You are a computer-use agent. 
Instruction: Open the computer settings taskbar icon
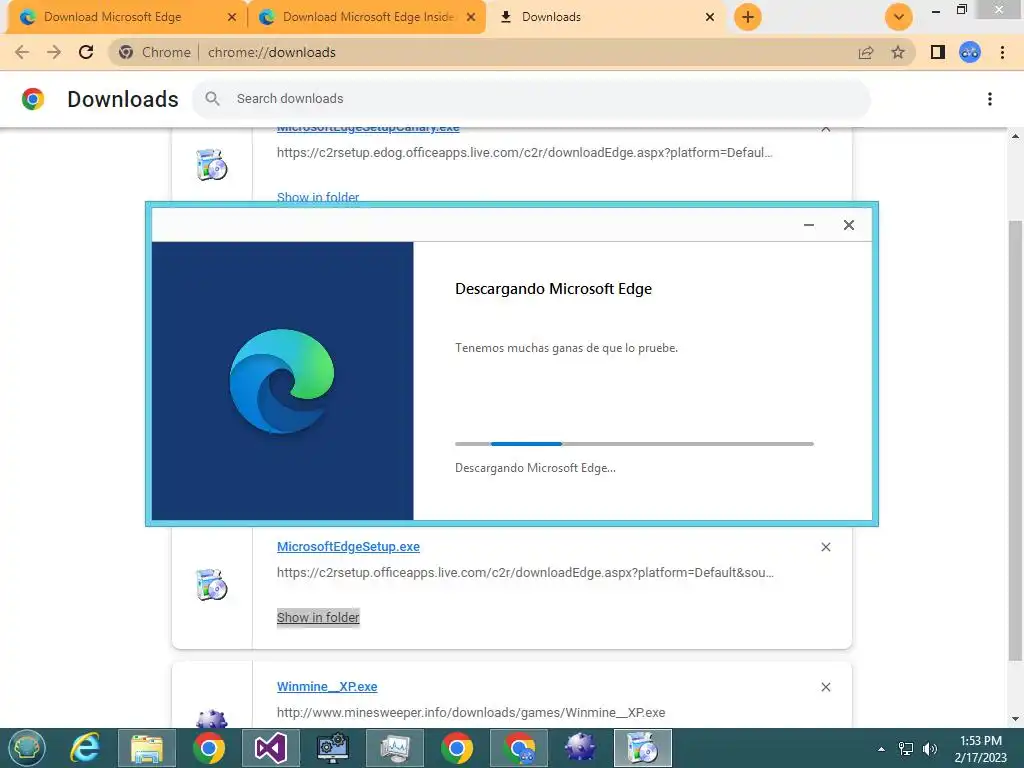pos(333,748)
